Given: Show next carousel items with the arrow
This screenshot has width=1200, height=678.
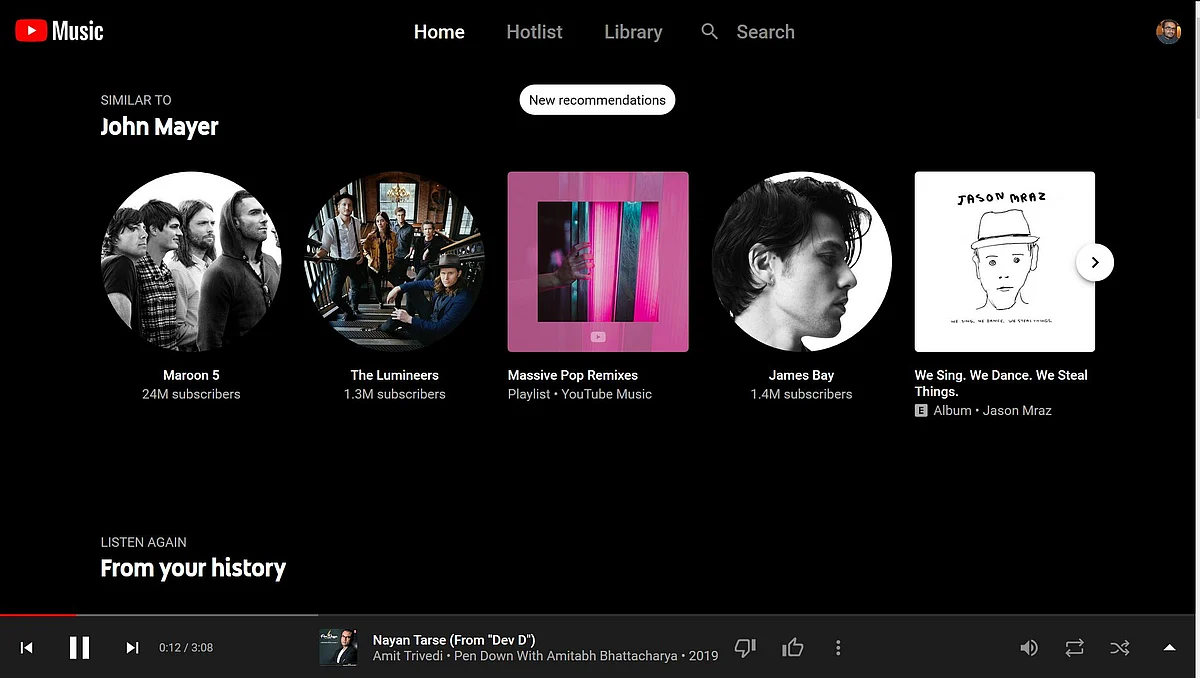Looking at the screenshot, I should (1095, 262).
